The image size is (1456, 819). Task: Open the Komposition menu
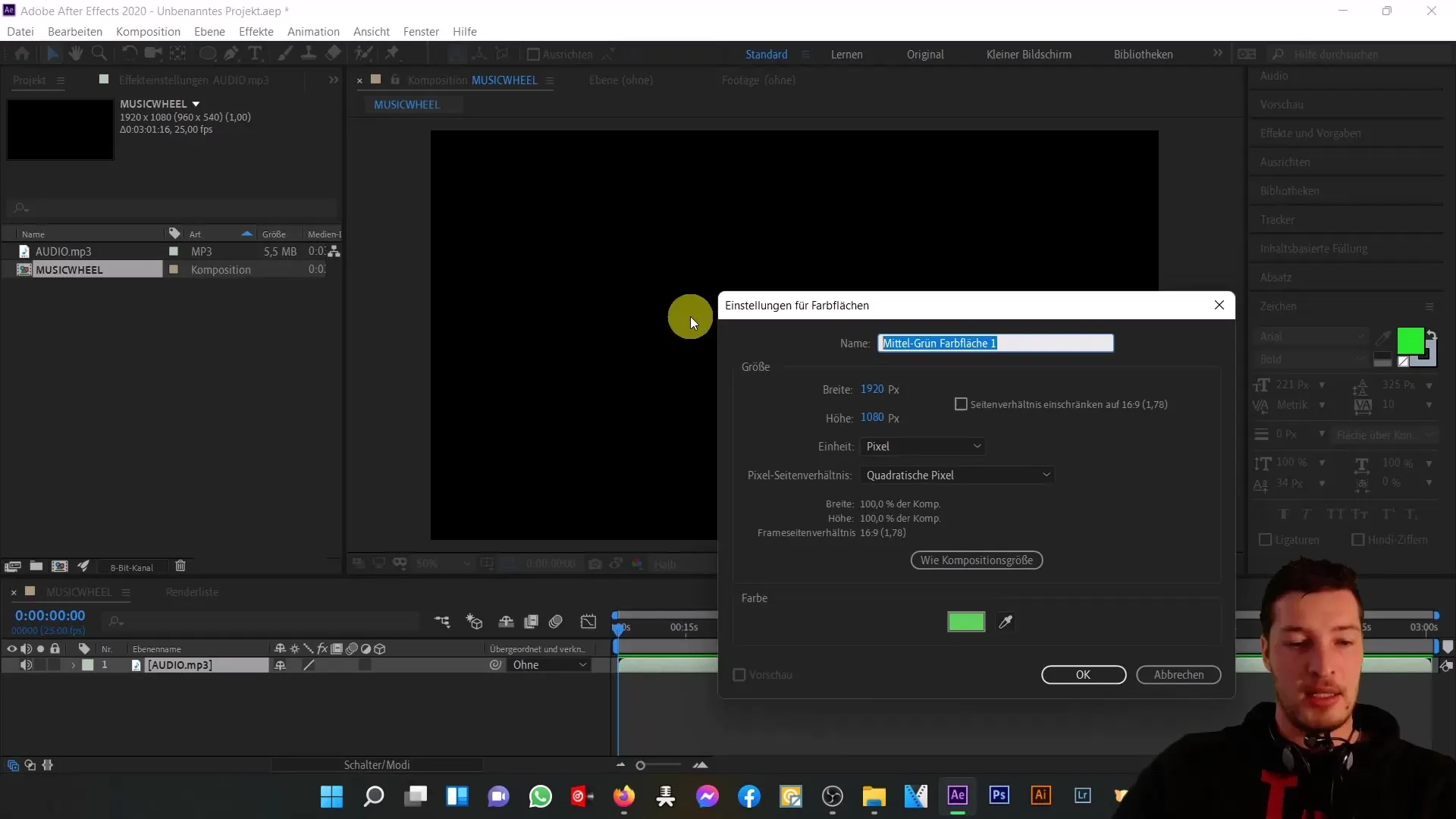tap(148, 32)
